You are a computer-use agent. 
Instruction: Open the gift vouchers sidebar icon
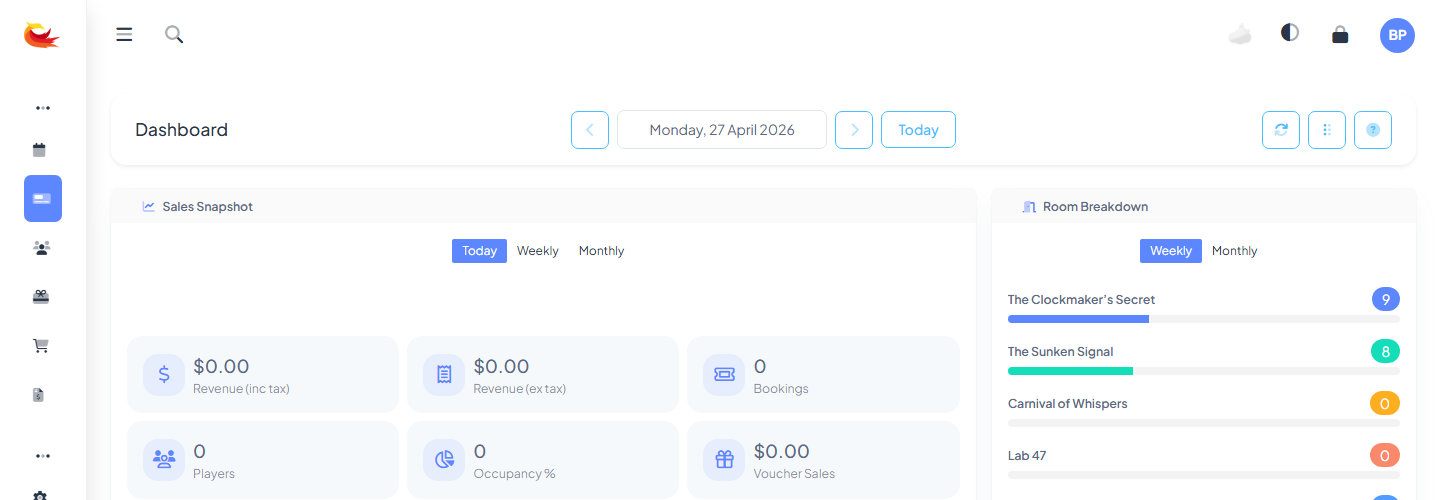tap(41, 296)
